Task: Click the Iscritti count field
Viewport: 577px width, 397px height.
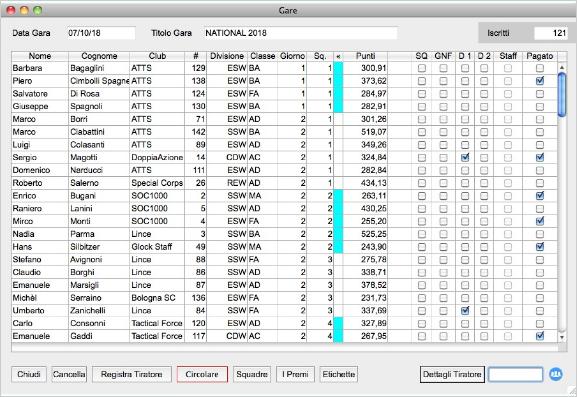Action: coord(551,33)
